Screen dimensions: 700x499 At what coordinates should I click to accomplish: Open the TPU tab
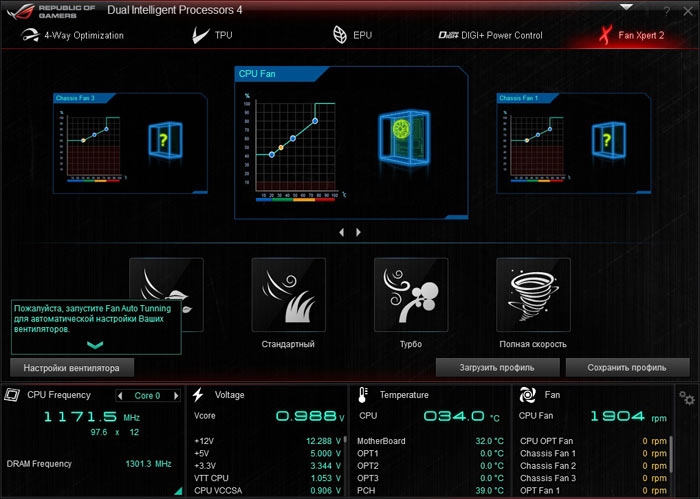click(x=211, y=35)
